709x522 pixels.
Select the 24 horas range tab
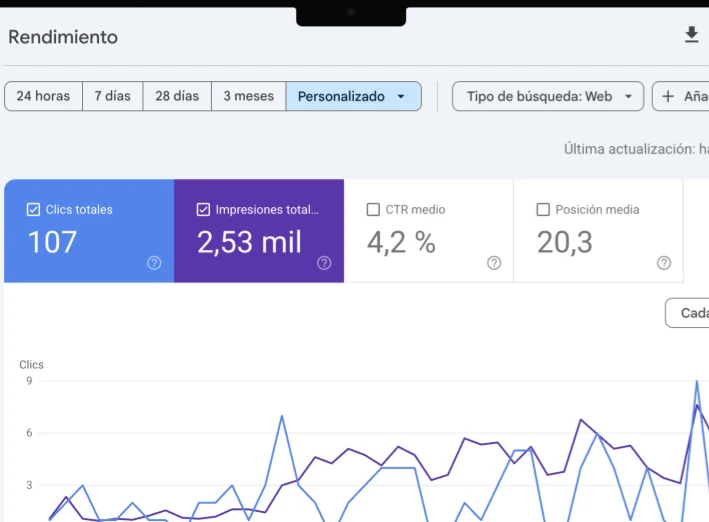click(x=43, y=96)
